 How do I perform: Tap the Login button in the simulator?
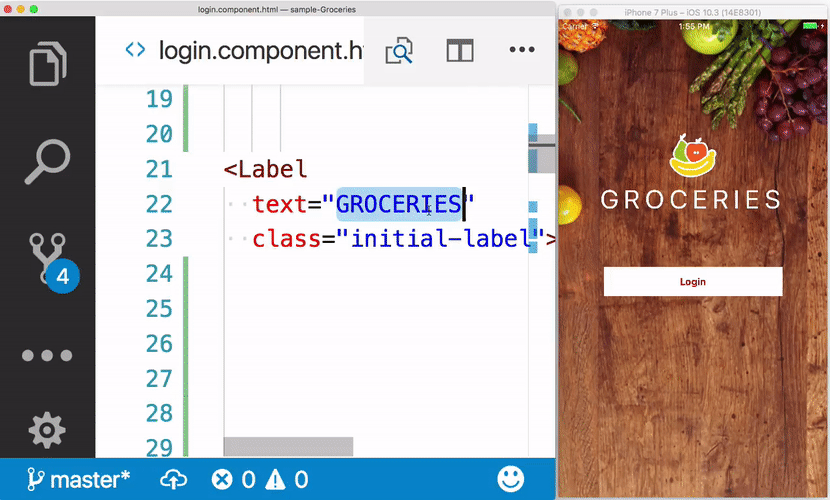pos(692,281)
